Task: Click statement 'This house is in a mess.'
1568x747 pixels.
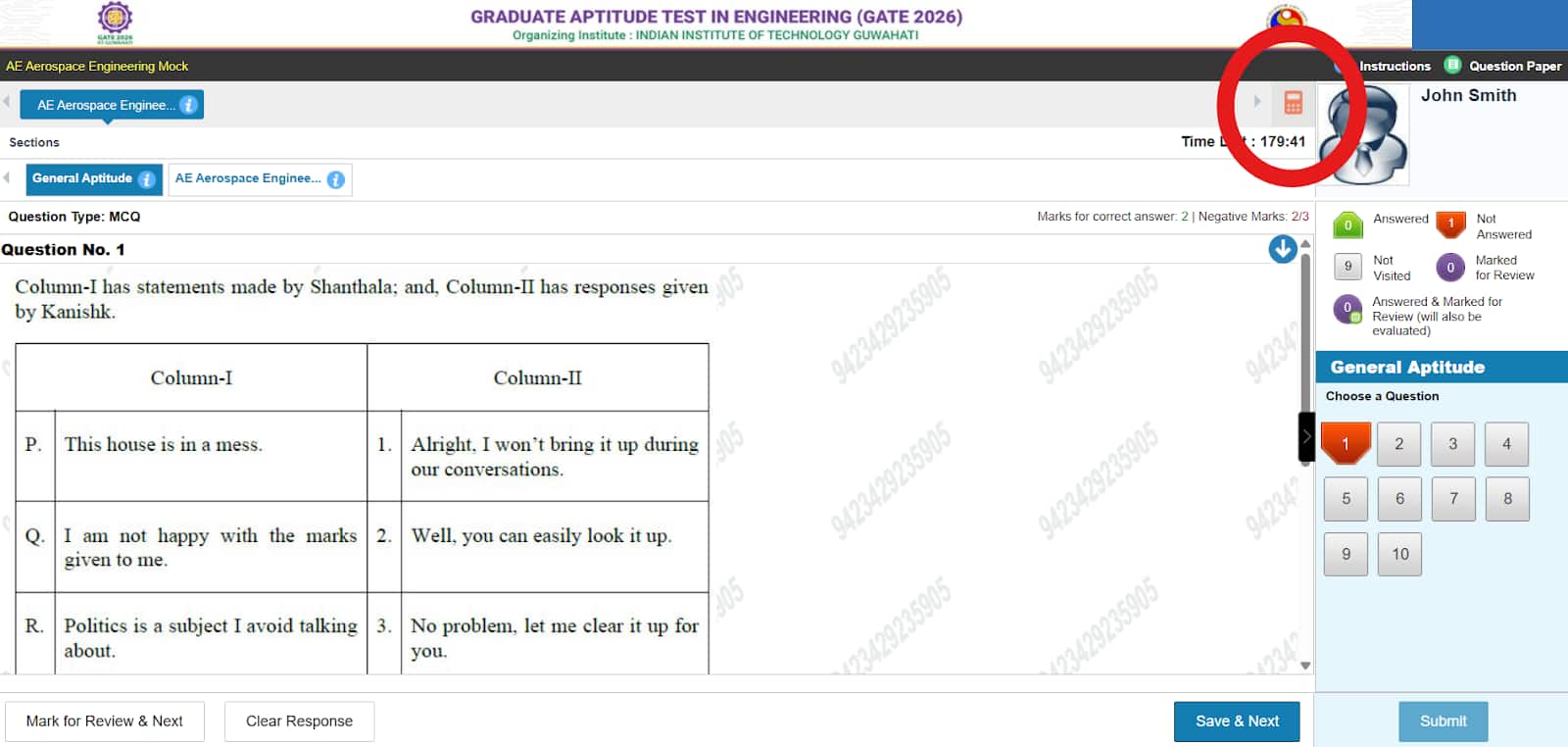Action: pyautogui.click(x=163, y=444)
